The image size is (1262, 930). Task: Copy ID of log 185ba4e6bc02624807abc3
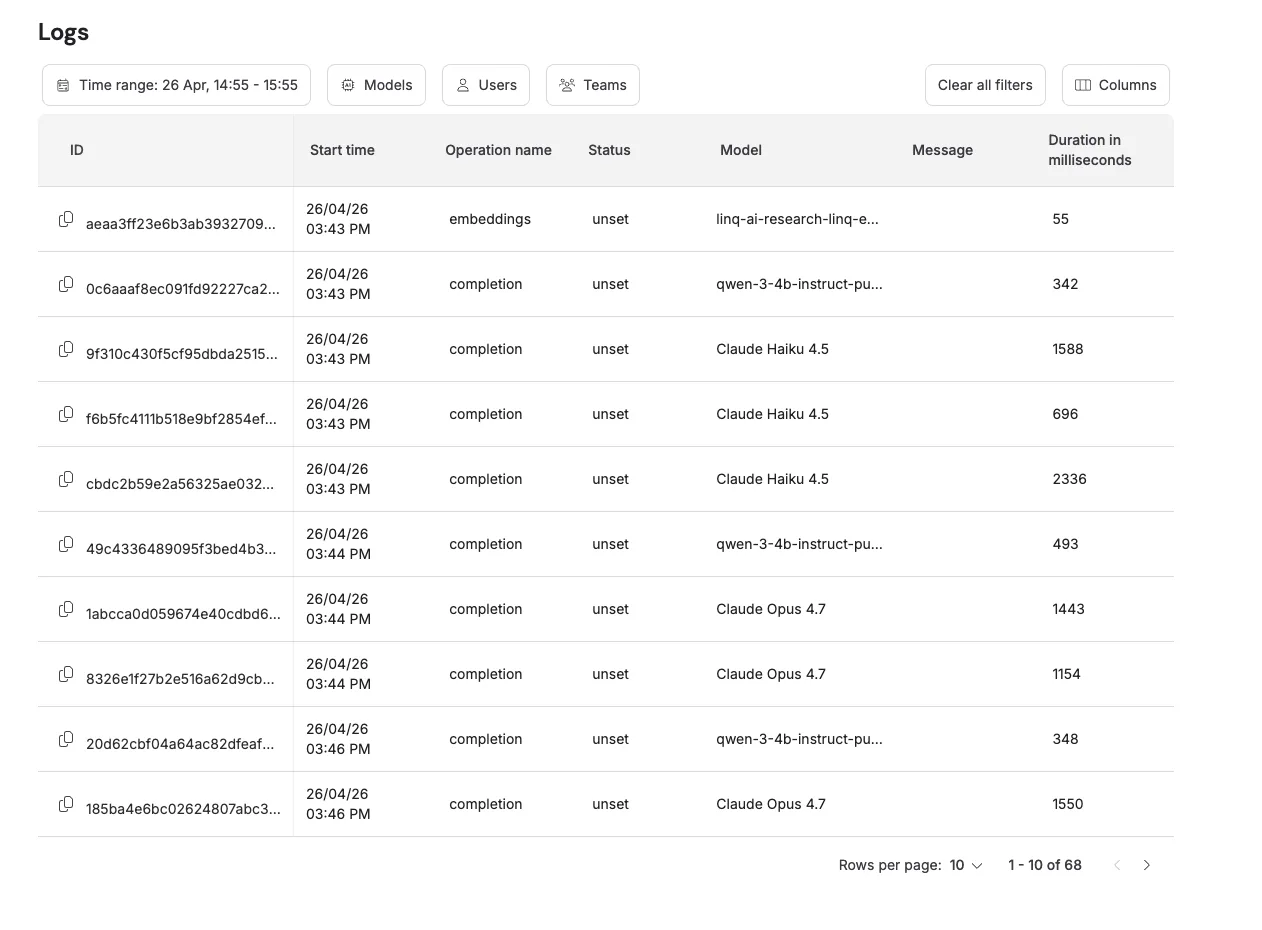(x=66, y=804)
